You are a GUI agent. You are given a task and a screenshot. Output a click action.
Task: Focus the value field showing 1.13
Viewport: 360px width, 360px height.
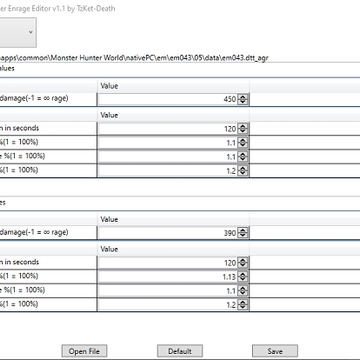click(167, 277)
